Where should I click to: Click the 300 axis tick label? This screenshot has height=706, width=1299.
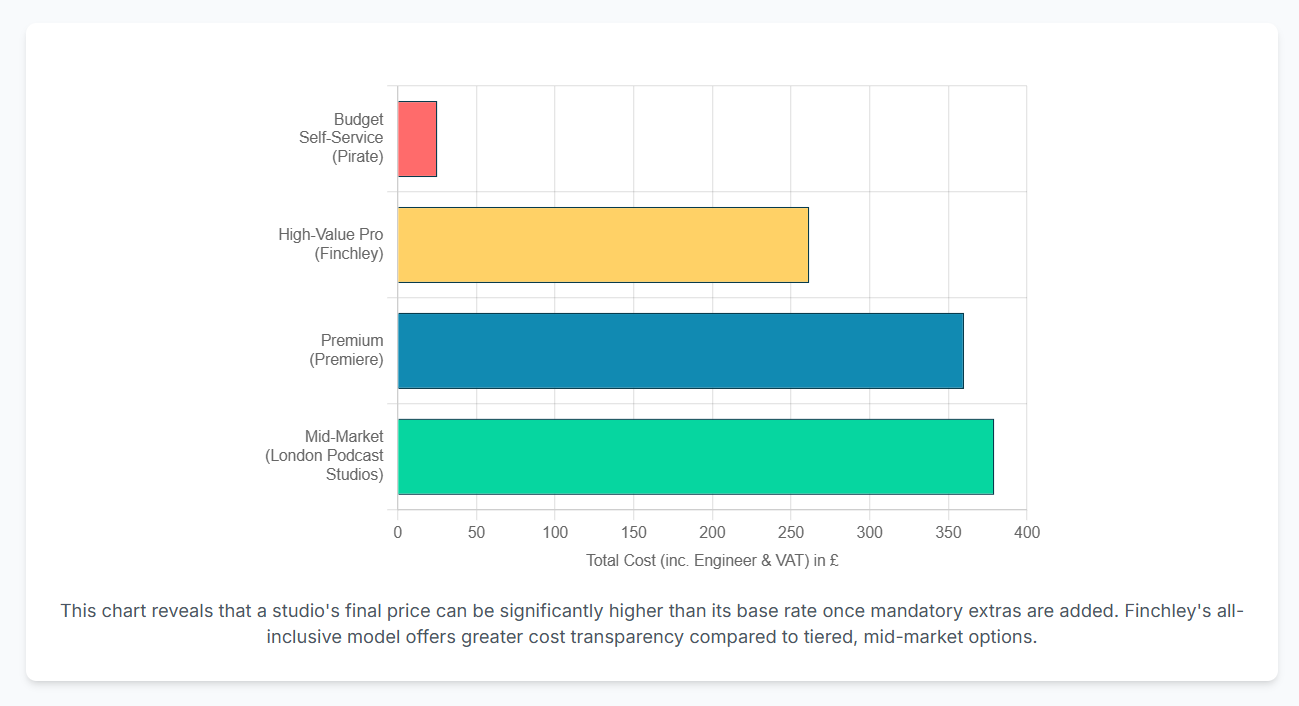coord(869,532)
